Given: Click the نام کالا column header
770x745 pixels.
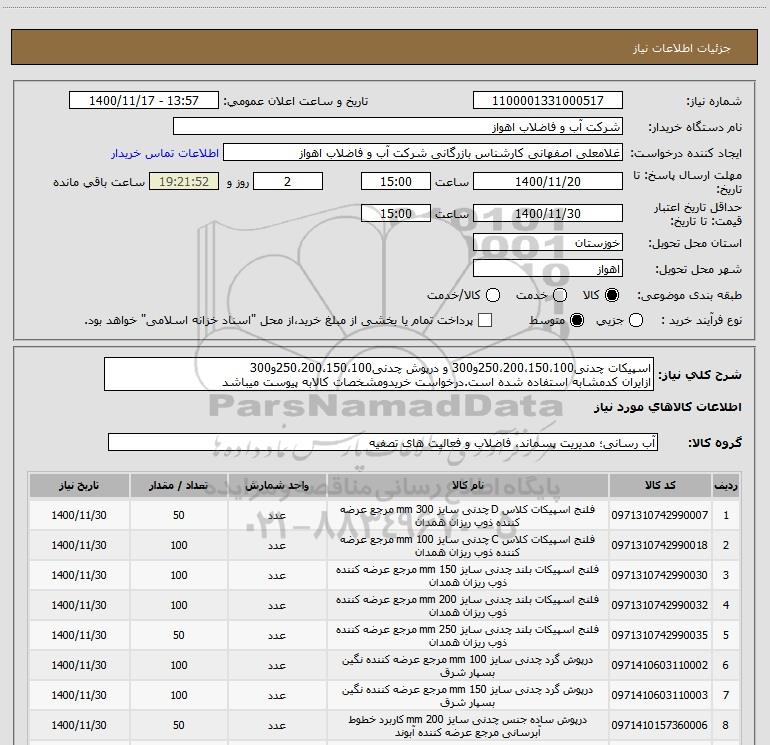Looking at the screenshot, I should [x=468, y=486].
